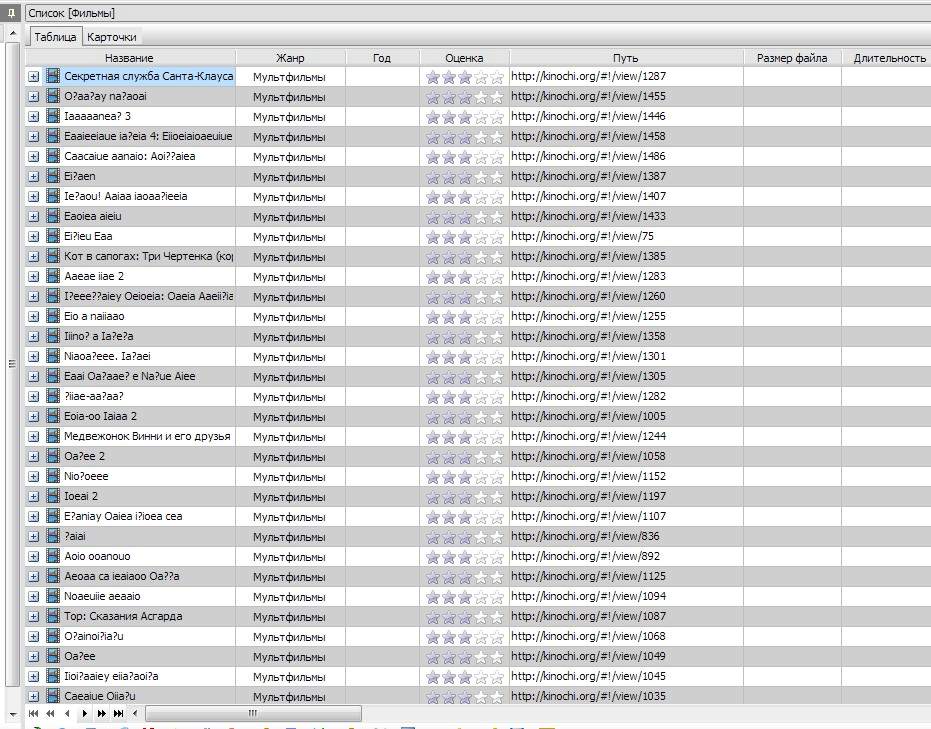Image resolution: width=931 pixels, height=729 pixels.
Task: Click film icon in 'Oa?ee 2' row
Action: point(53,457)
